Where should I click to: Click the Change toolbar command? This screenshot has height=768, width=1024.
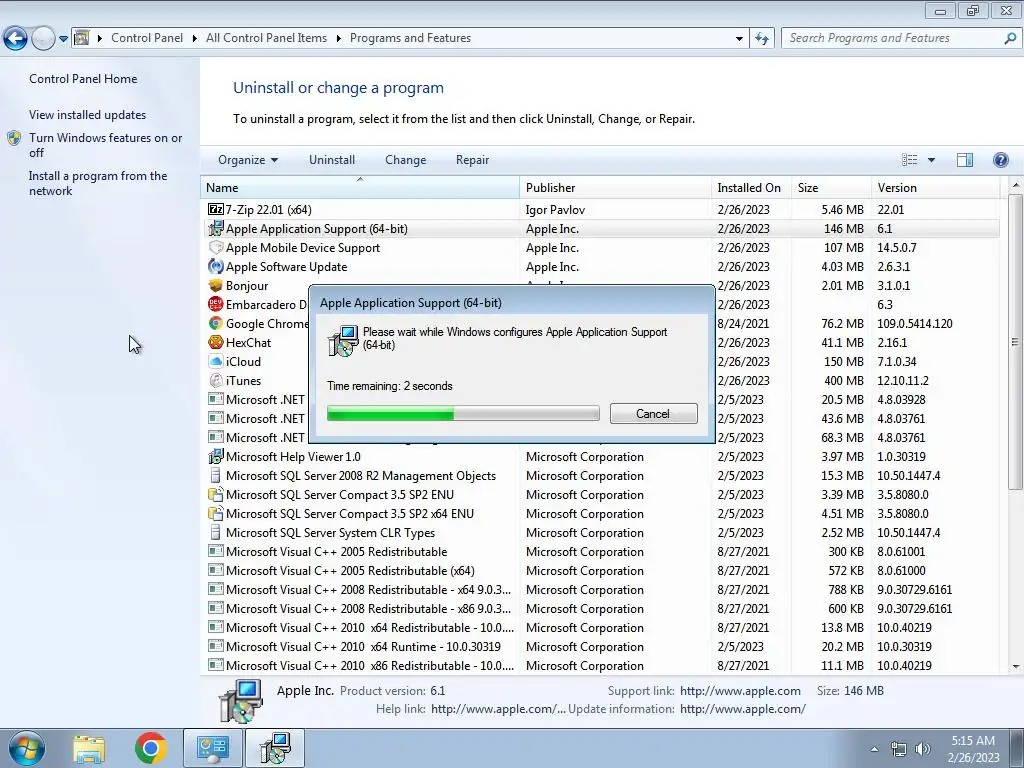point(406,160)
